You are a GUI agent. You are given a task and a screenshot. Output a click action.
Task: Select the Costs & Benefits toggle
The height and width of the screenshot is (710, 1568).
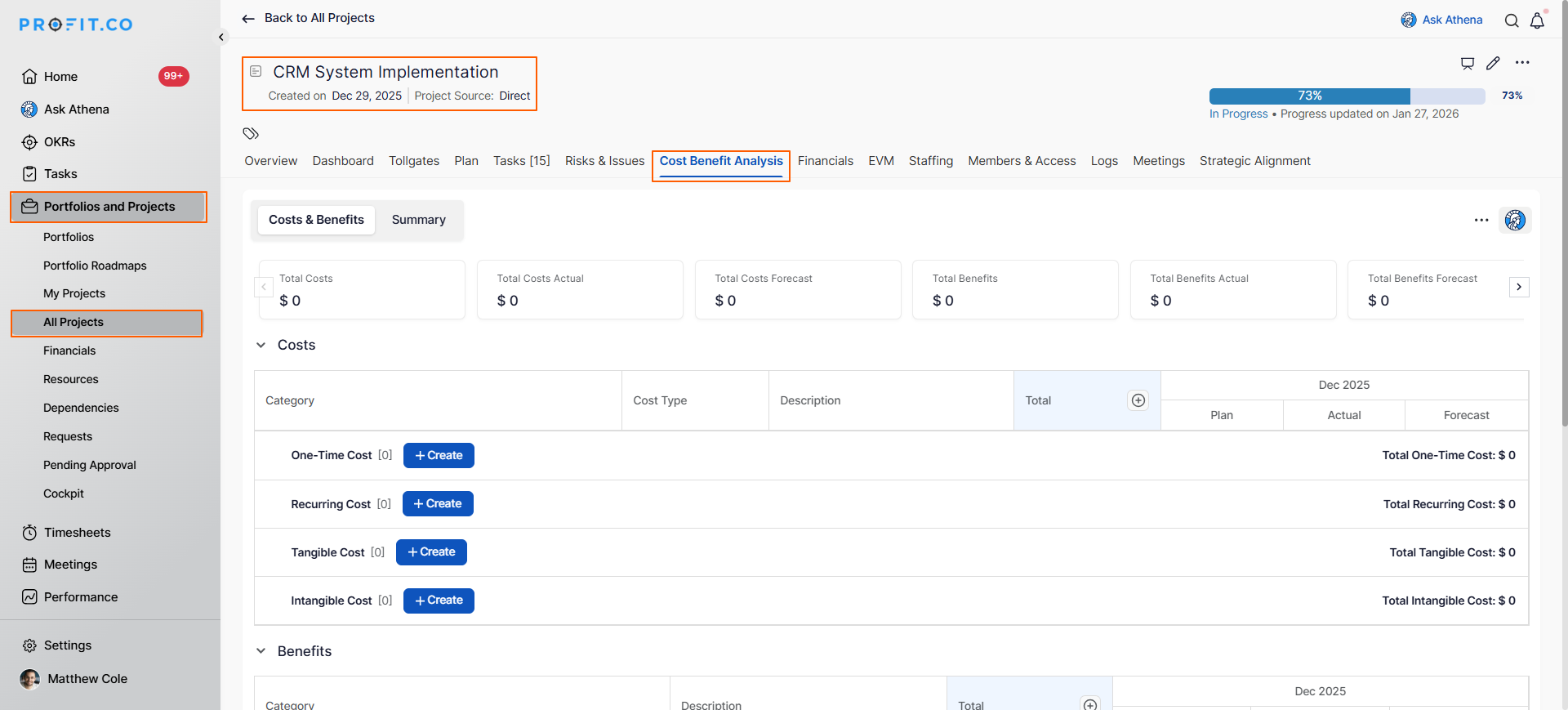pos(316,220)
